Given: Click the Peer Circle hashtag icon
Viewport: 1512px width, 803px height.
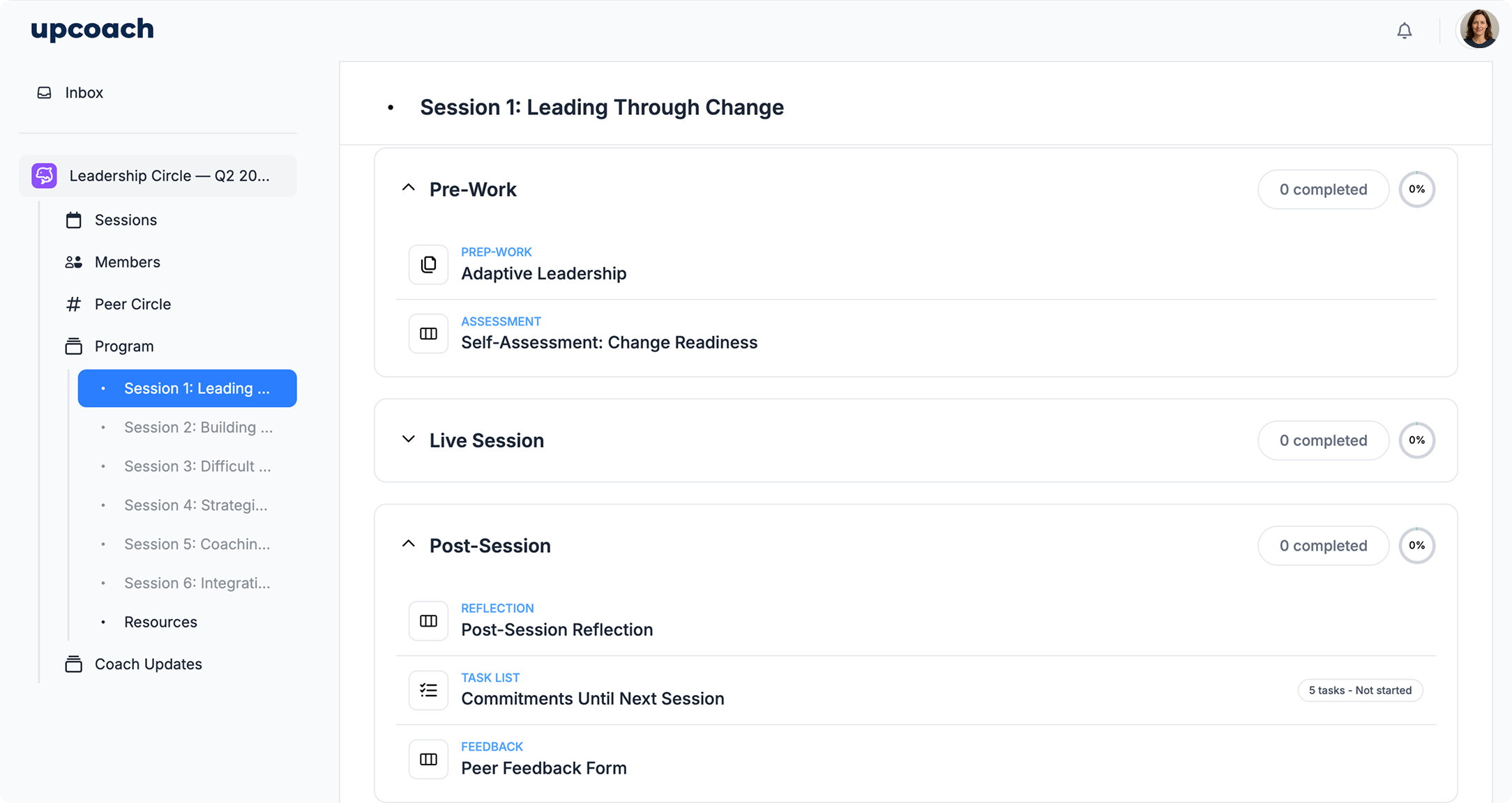Looking at the screenshot, I should (x=74, y=304).
